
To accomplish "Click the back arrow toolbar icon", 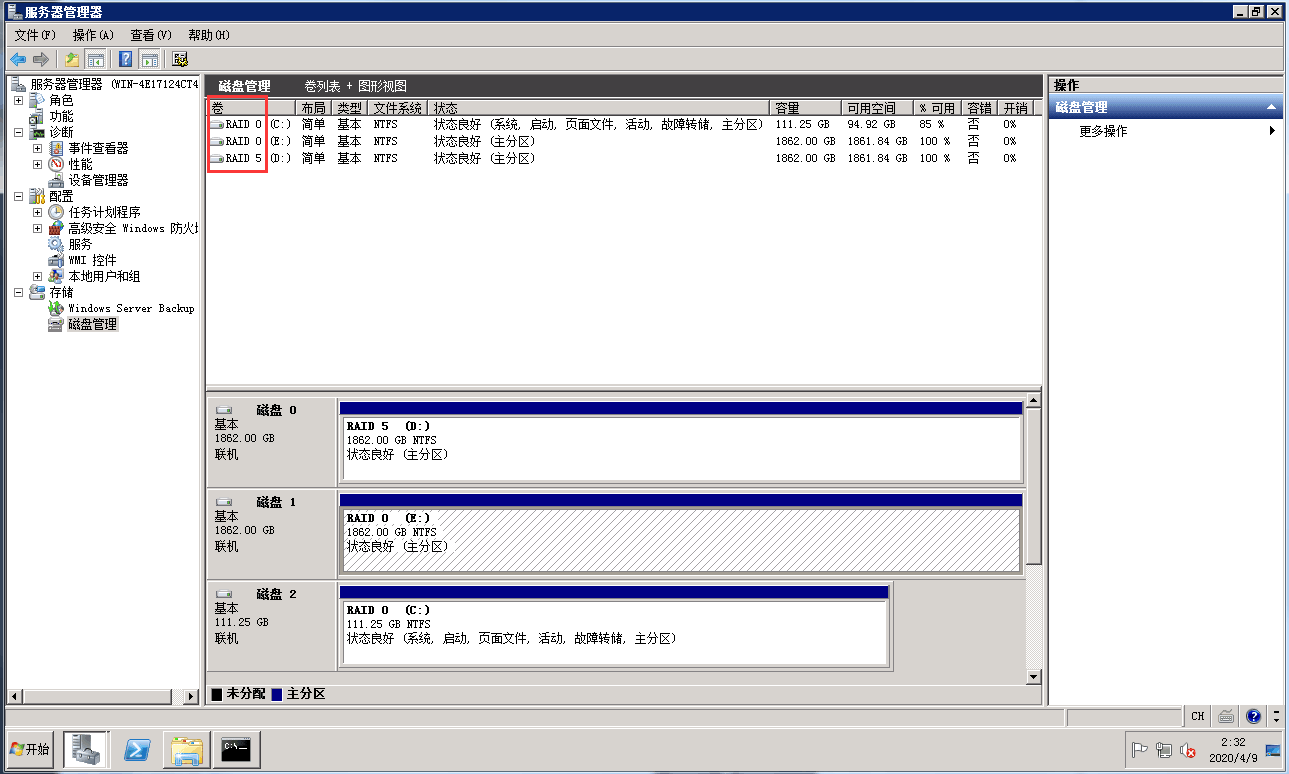I will [x=18, y=59].
